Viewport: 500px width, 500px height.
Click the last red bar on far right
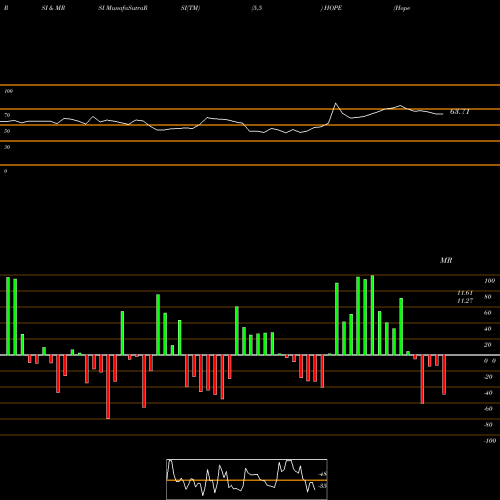point(444,375)
